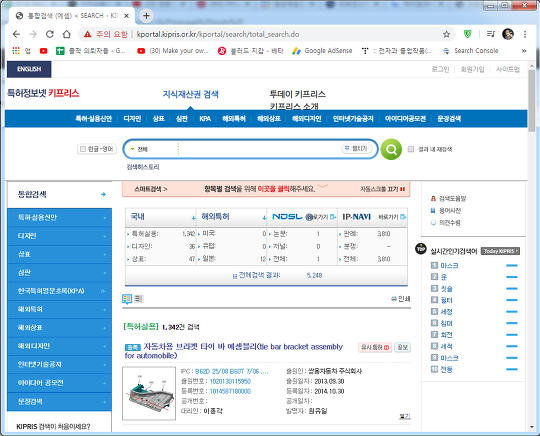Select popular keyword 필터
This screenshot has height=436, width=540.
[x=446, y=300]
